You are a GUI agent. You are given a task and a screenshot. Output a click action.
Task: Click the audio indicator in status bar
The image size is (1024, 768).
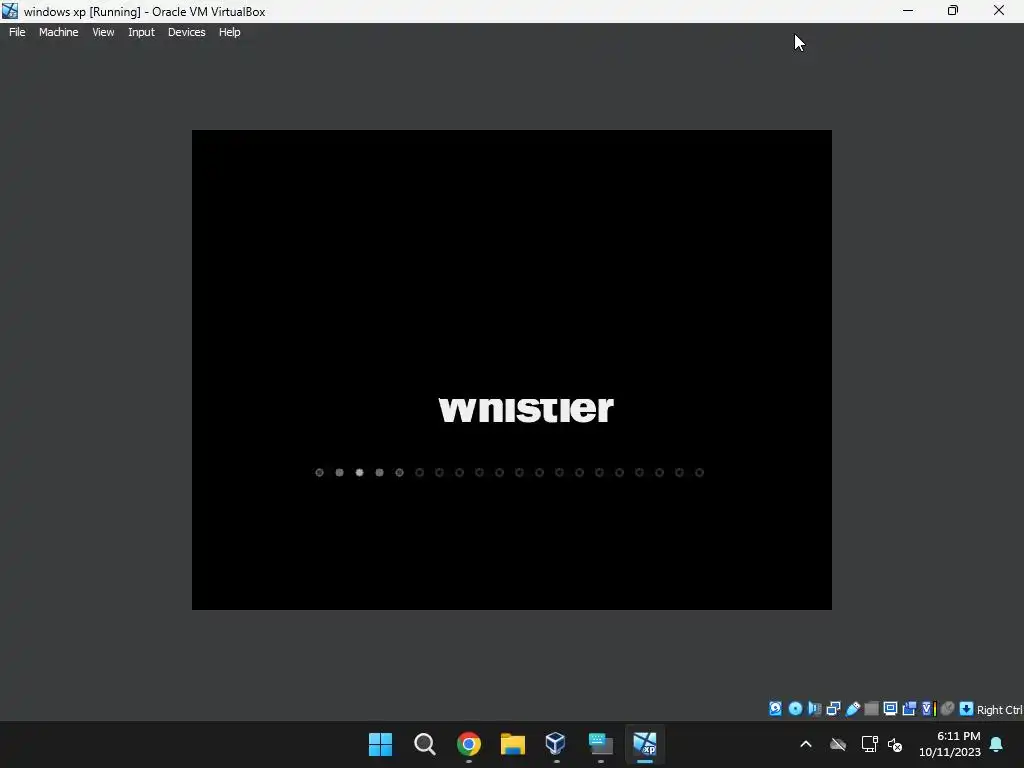[814, 709]
